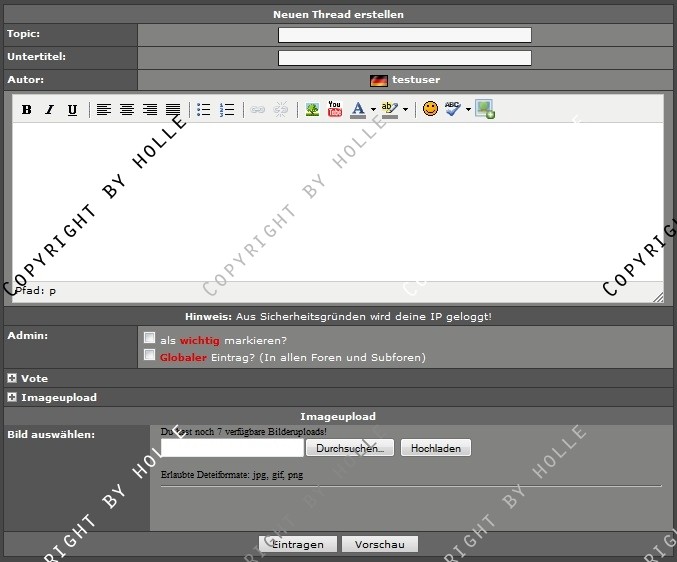Run the ABC spellchecker
Image resolution: width=677 pixels, height=562 pixels.
tap(452, 109)
